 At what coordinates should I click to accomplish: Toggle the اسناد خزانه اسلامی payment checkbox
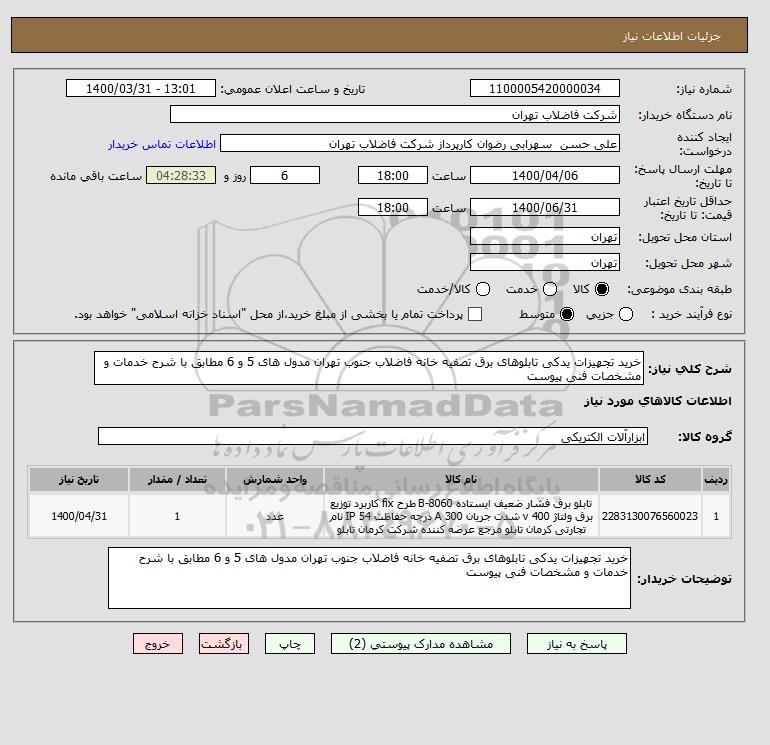coord(475,314)
